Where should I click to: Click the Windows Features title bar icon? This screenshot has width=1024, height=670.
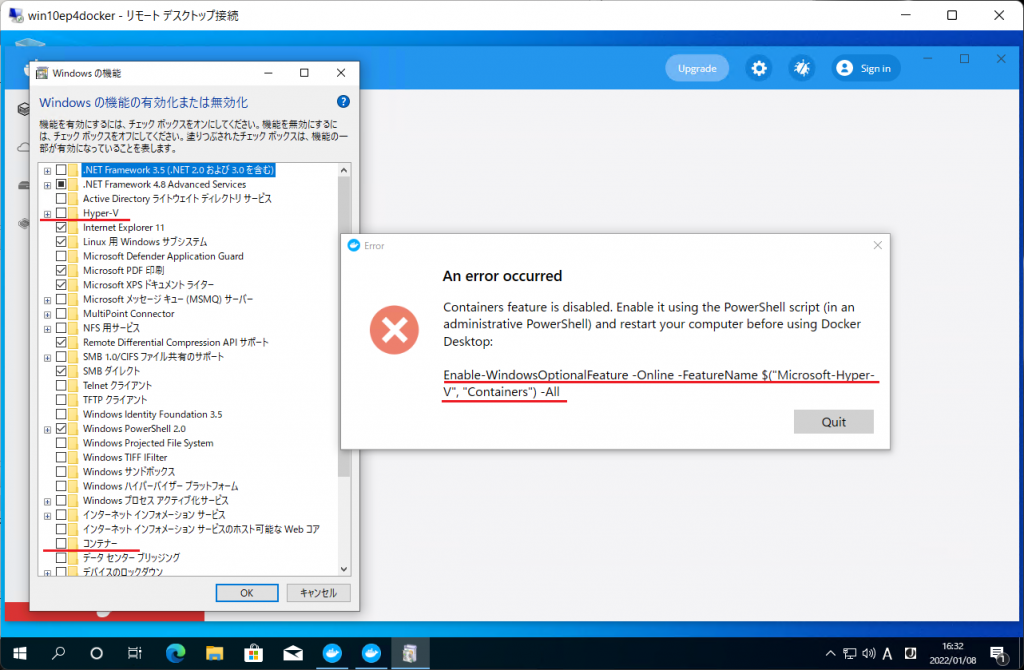[42, 73]
